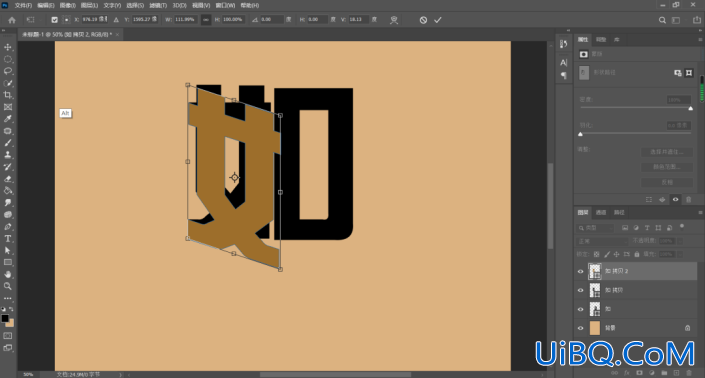Viewport: 705px width, 378px height.
Task: Select the Pen tool
Action: pyautogui.click(x=8, y=227)
